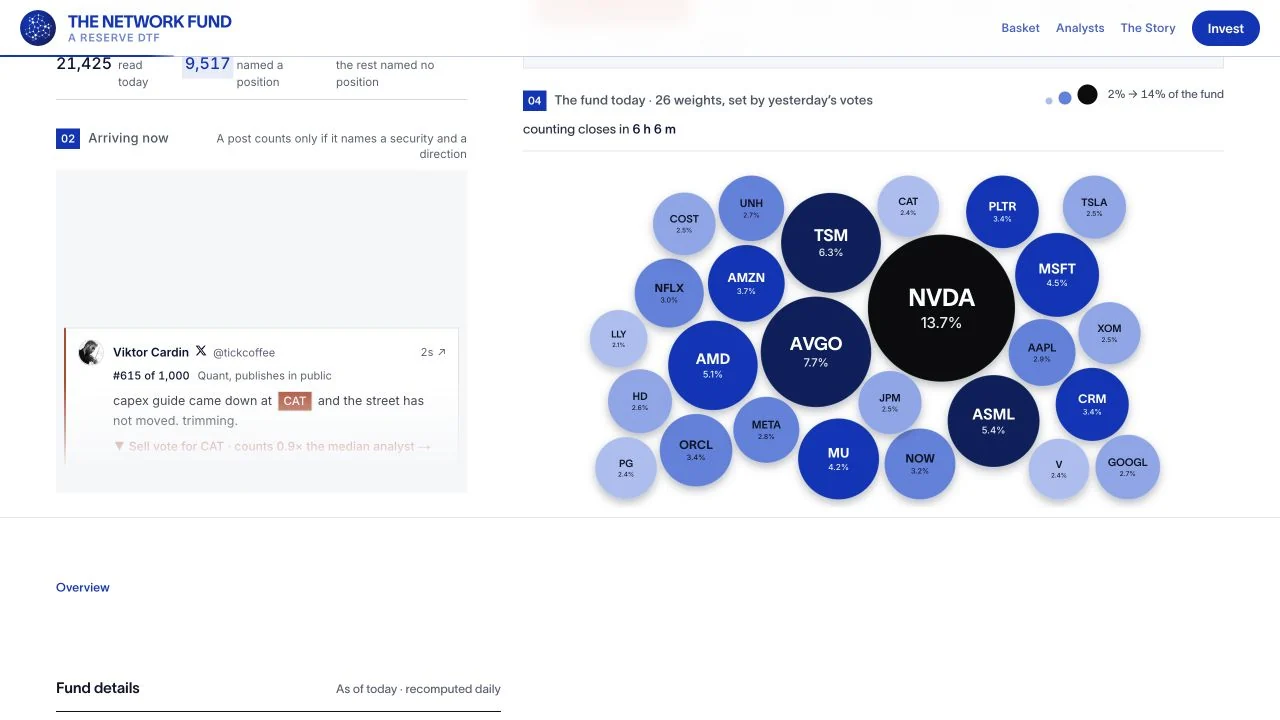Go to The Story page

coord(1148,28)
